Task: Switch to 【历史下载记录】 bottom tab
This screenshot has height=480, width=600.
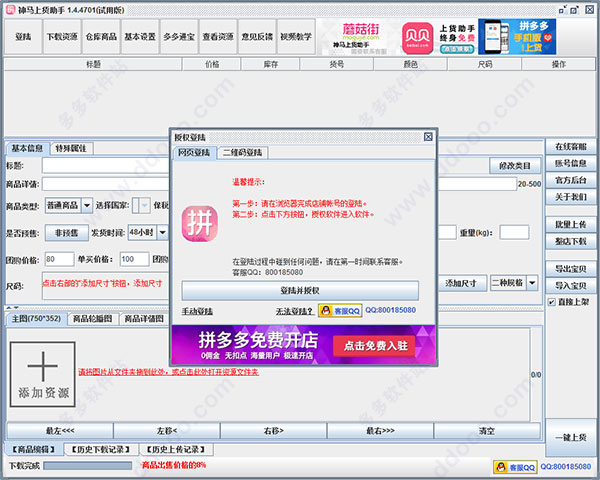Action: coord(101,449)
